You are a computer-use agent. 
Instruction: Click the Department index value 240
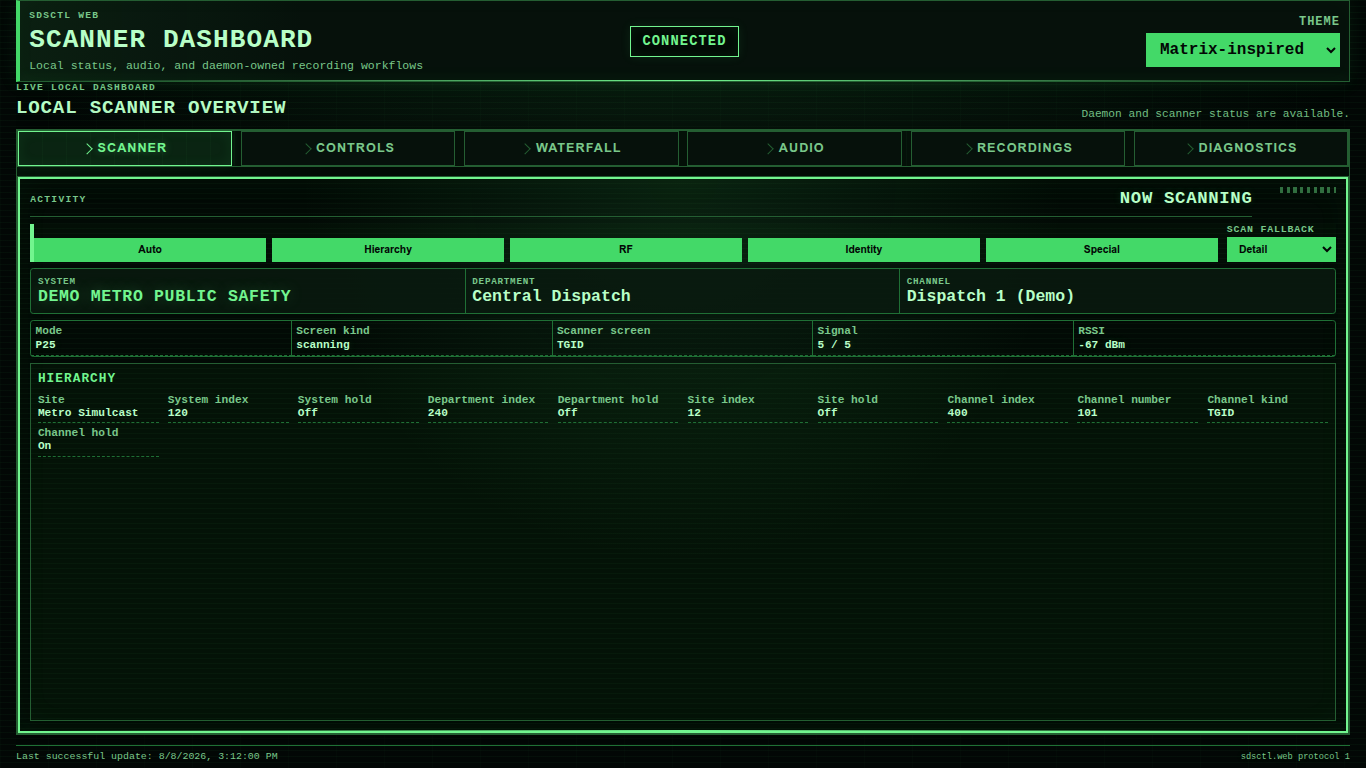pyautogui.click(x=438, y=413)
